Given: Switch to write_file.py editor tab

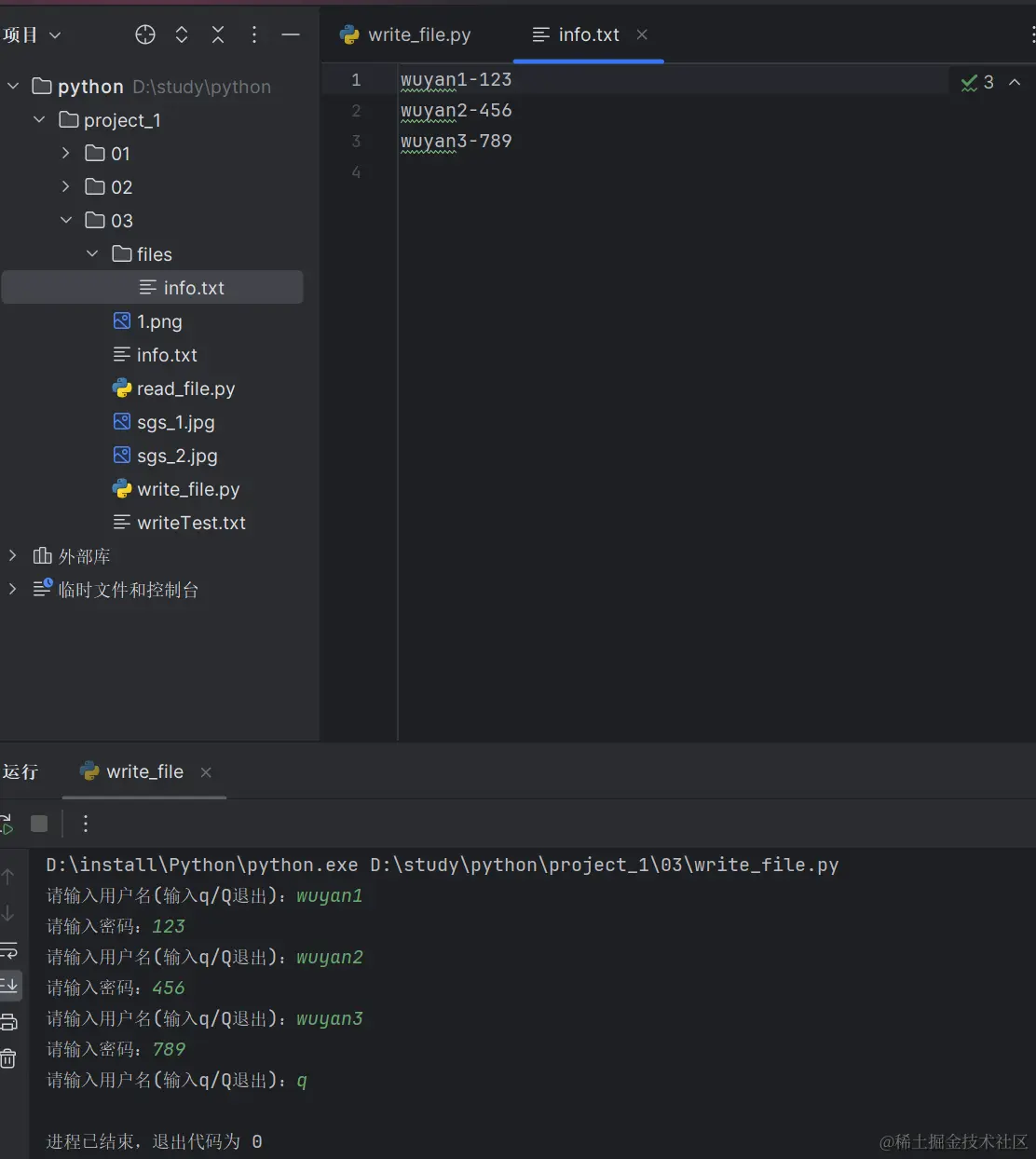Looking at the screenshot, I should point(406,34).
